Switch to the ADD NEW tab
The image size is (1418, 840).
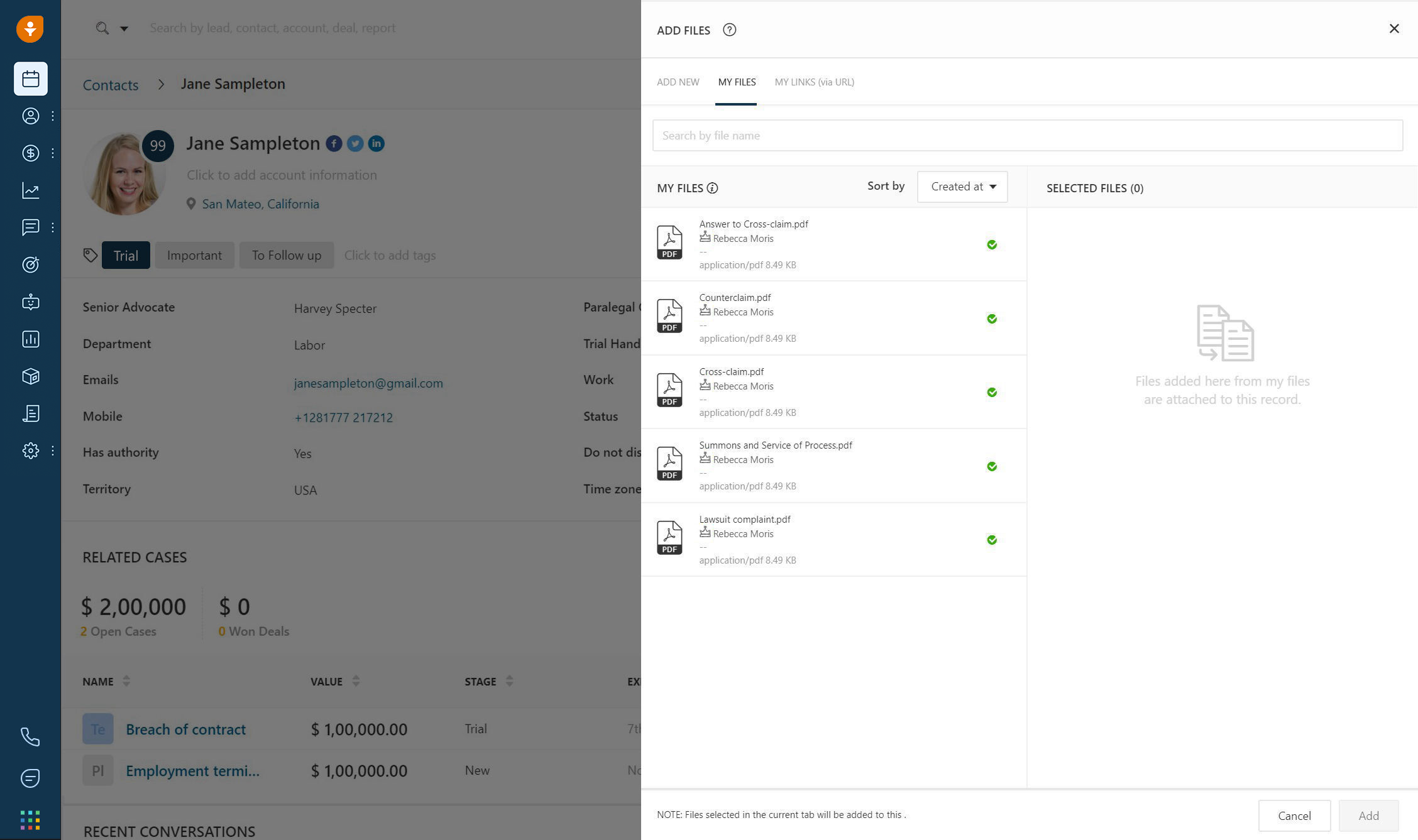pos(678,82)
